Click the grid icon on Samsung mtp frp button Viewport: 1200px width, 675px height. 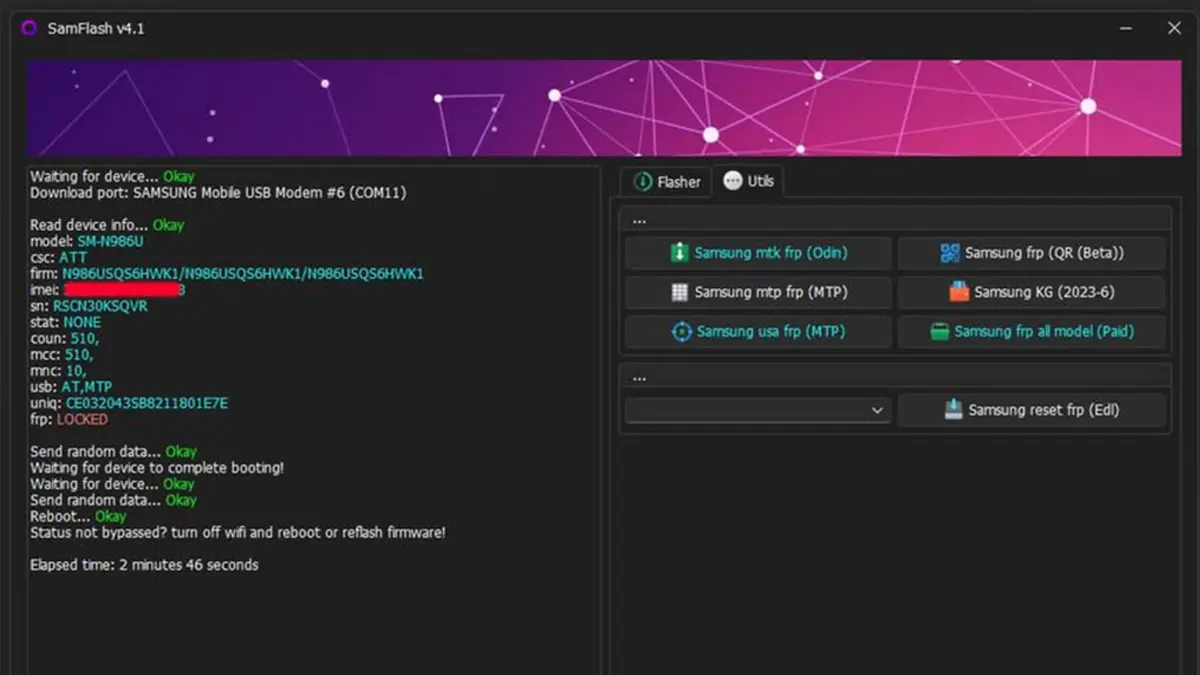tap(679, 292)
